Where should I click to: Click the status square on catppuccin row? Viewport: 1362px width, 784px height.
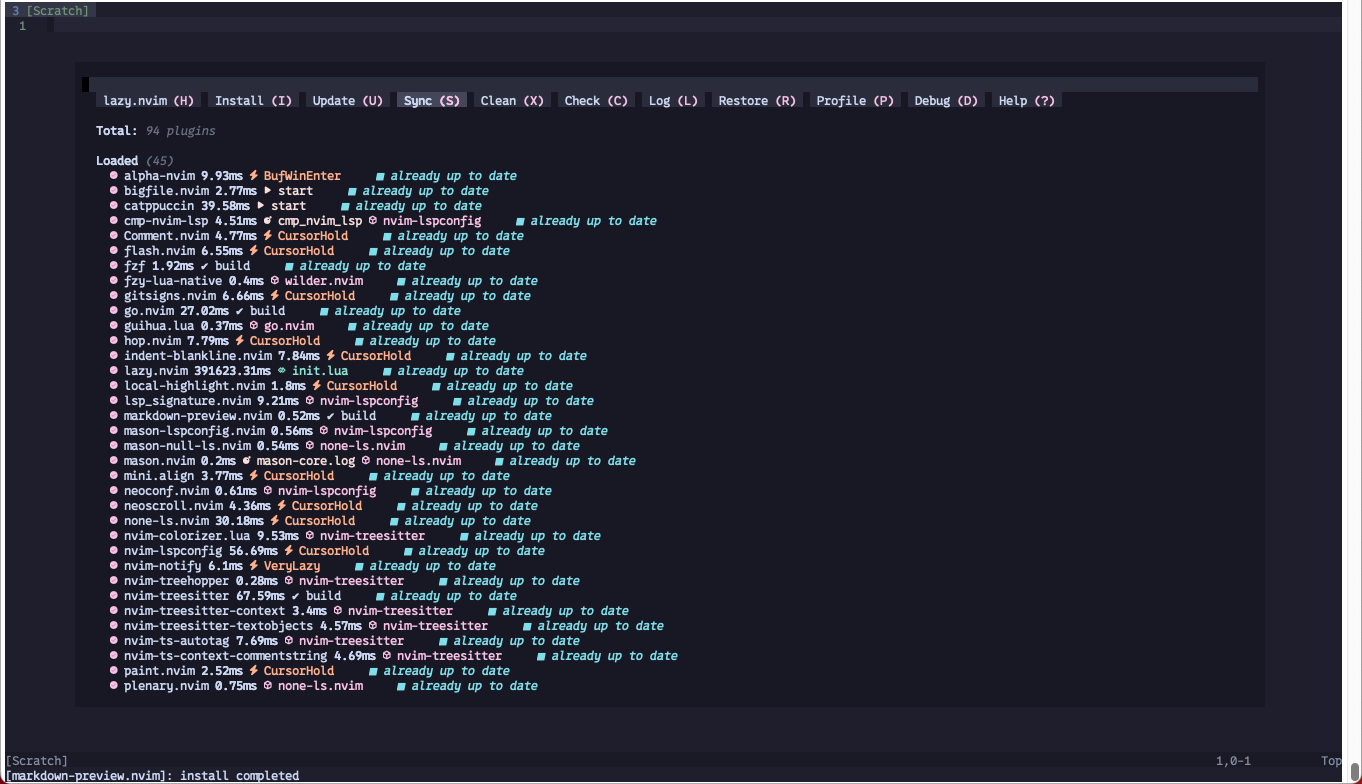tap(345, 206)
